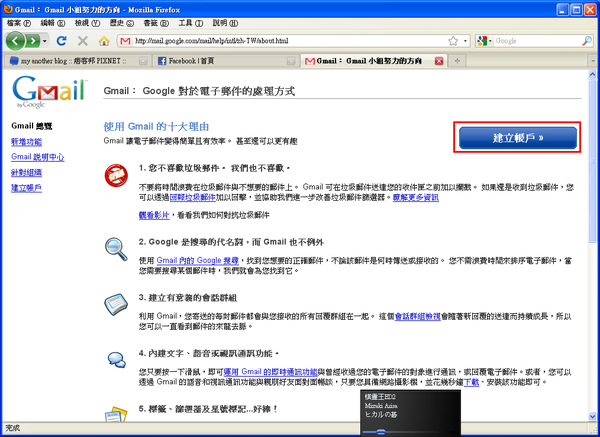Close the PIXNET blog tab
This screenshot has height=437, width=600.
point(143,61)
